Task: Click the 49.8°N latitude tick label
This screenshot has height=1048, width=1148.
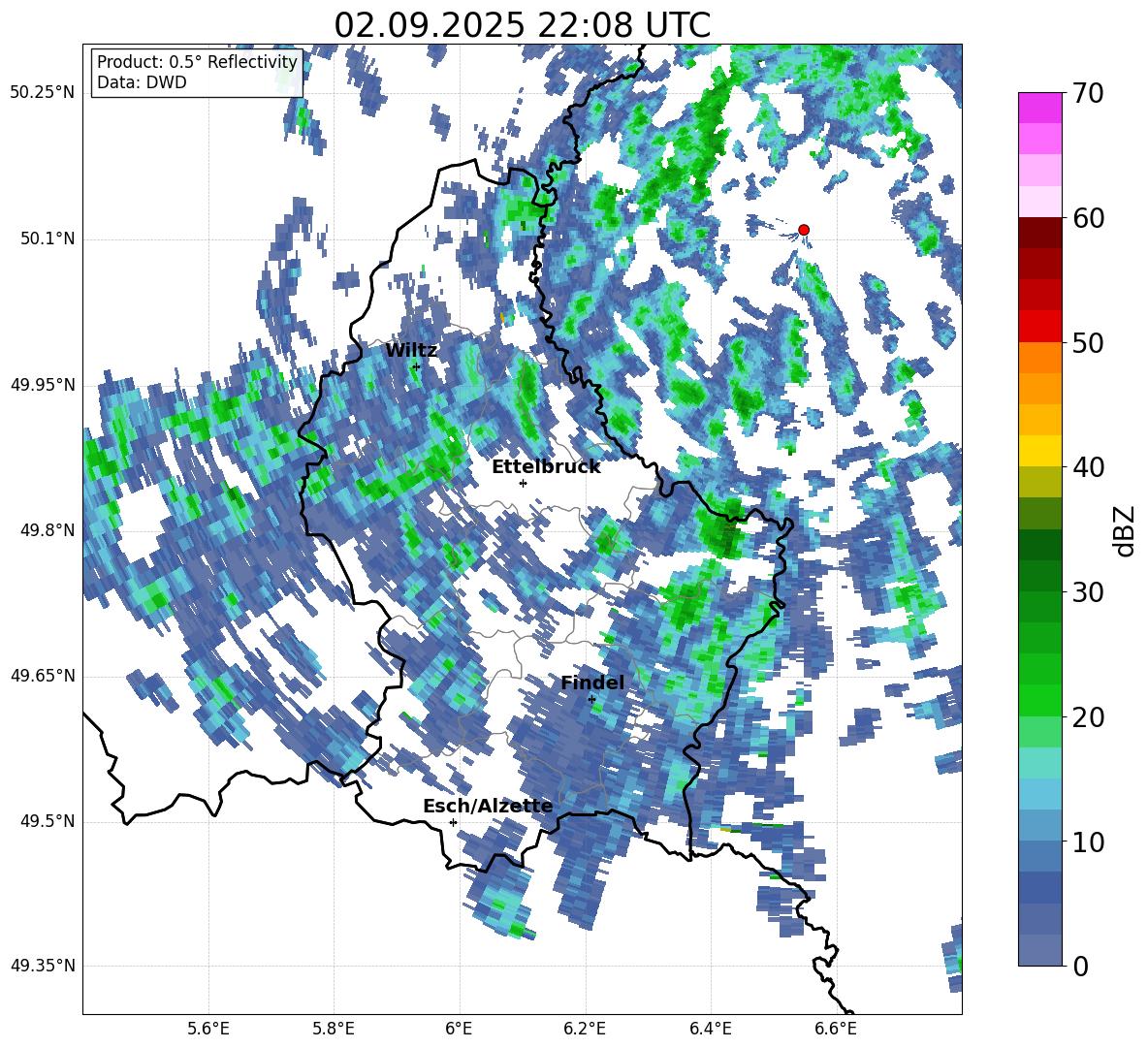Action: tap(48, 530)
